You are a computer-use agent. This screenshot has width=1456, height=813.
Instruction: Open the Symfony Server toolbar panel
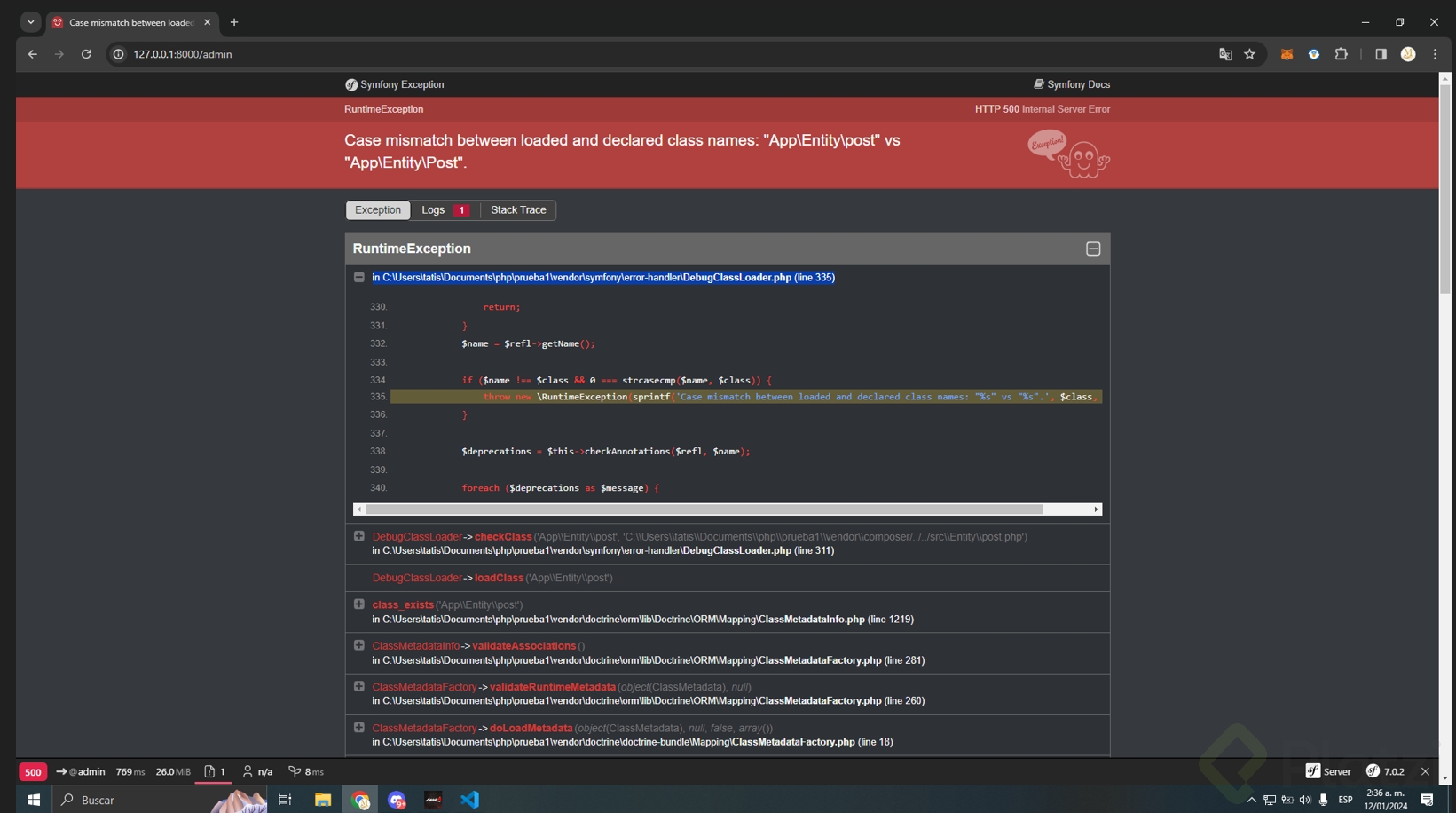1328,772
